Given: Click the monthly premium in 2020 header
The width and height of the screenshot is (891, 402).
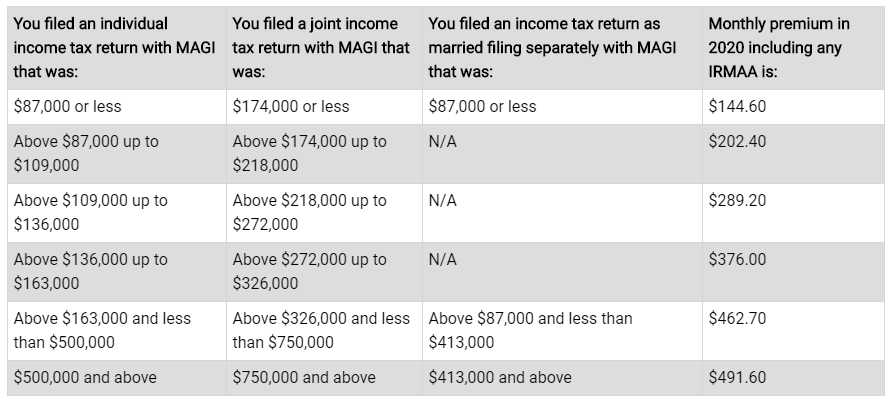Looking at the screenshot, I should point(793,48).
